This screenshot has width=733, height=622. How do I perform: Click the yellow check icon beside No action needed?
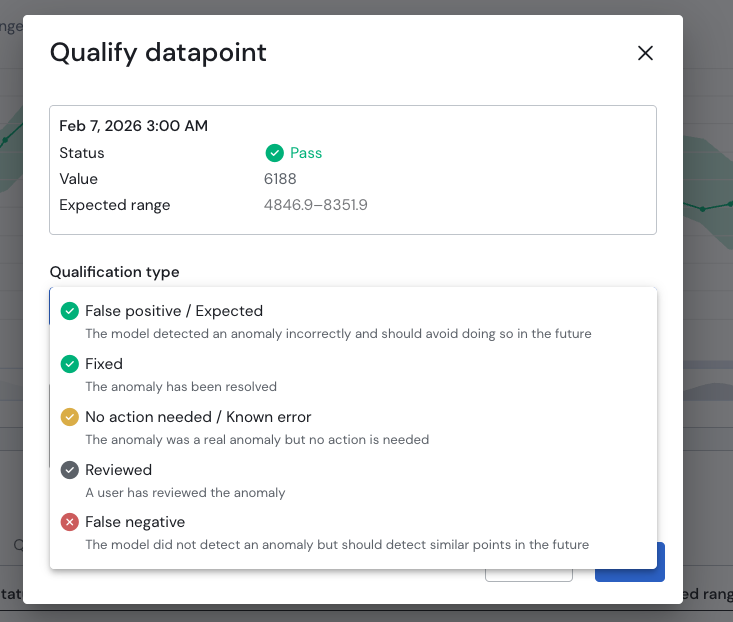coord(70,417)
